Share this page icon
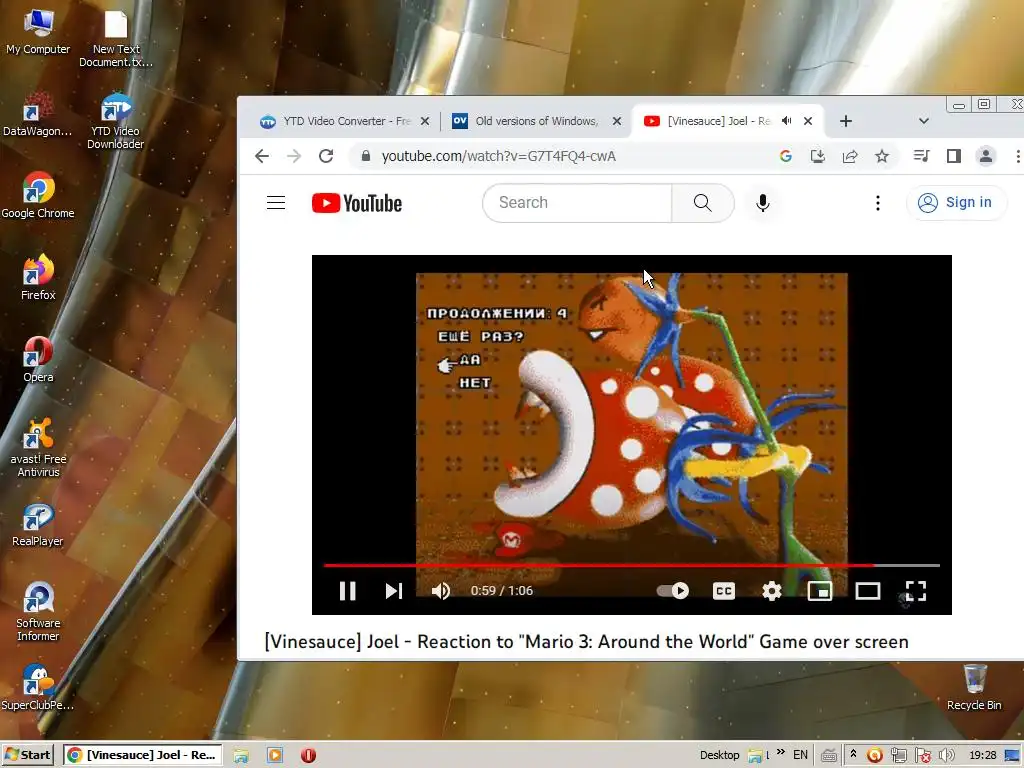 pyautogui.click(x=850, y=156)
